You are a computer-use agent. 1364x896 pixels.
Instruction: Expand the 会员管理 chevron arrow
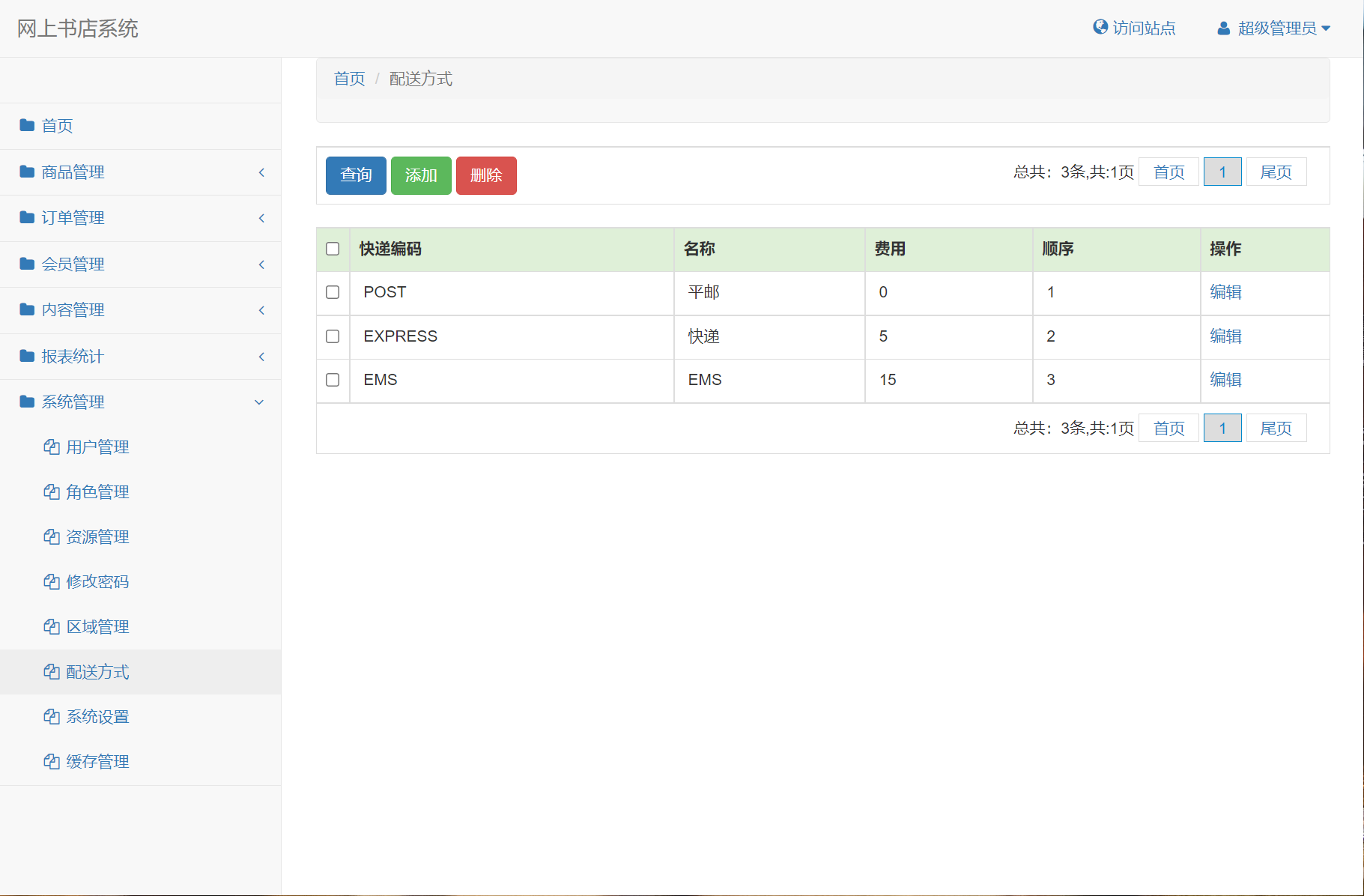[261, 264]
